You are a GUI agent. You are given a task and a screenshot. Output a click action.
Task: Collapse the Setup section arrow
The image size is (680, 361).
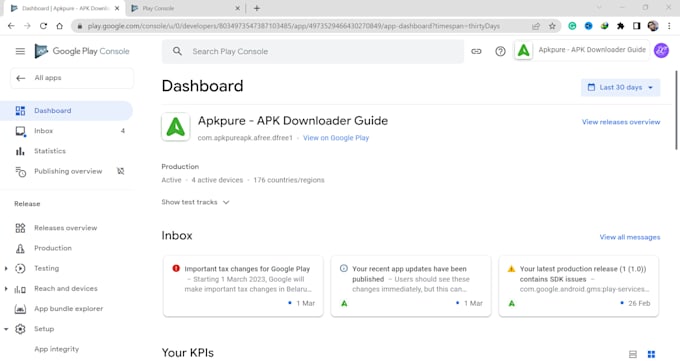pos(6,329)
